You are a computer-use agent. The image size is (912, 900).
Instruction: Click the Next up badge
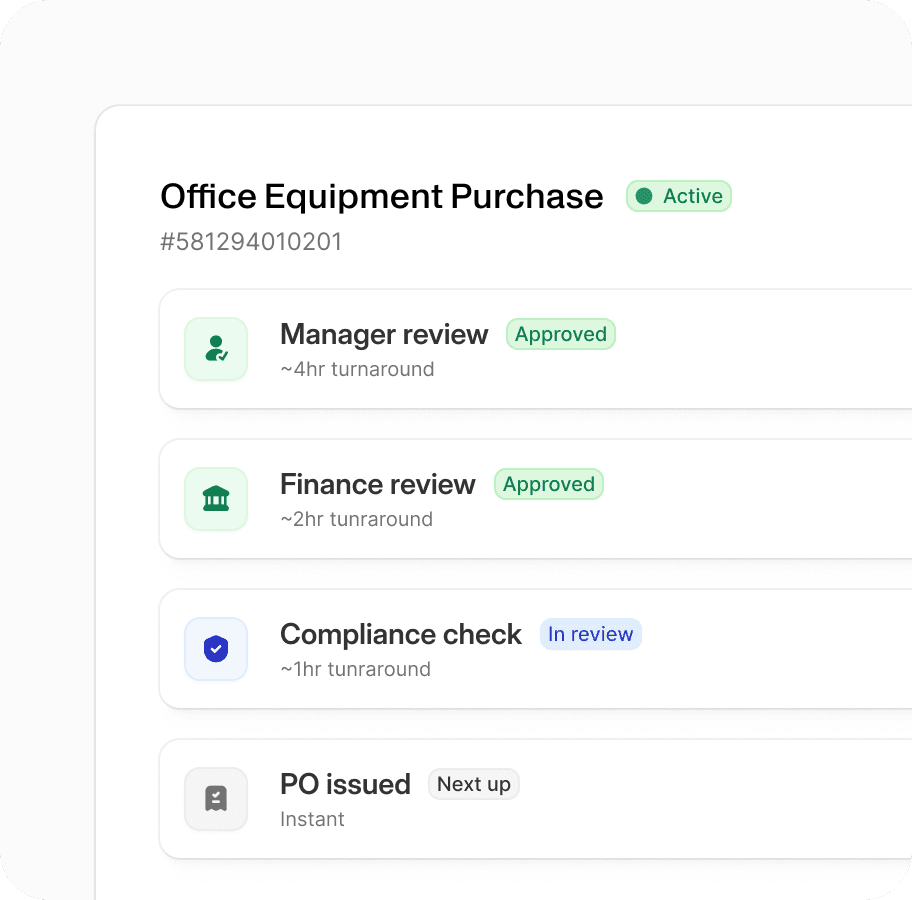[473, 784]
